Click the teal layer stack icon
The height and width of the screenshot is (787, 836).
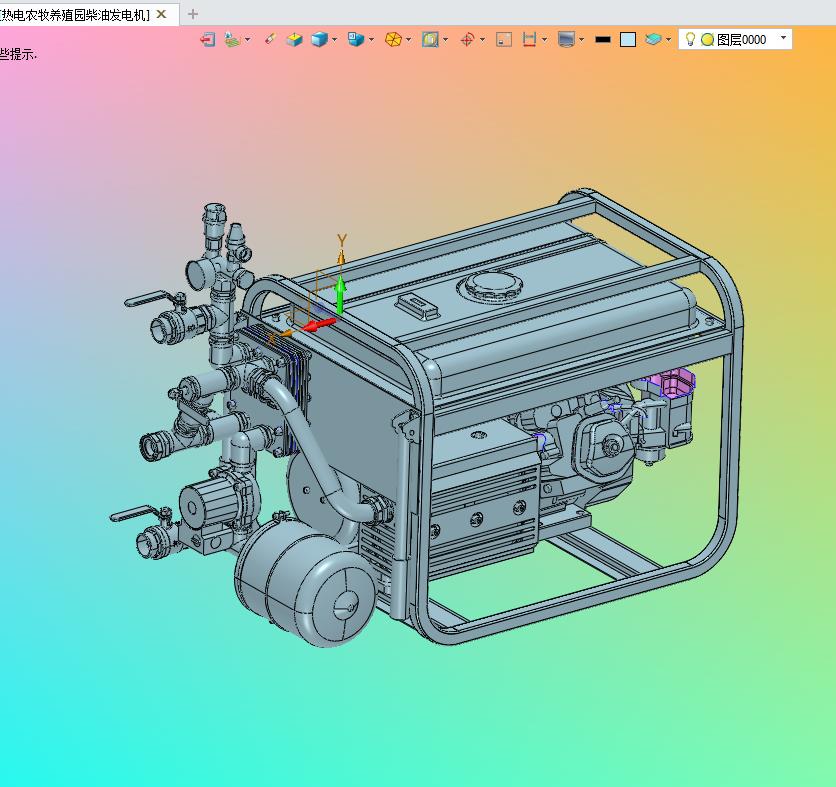653,39
